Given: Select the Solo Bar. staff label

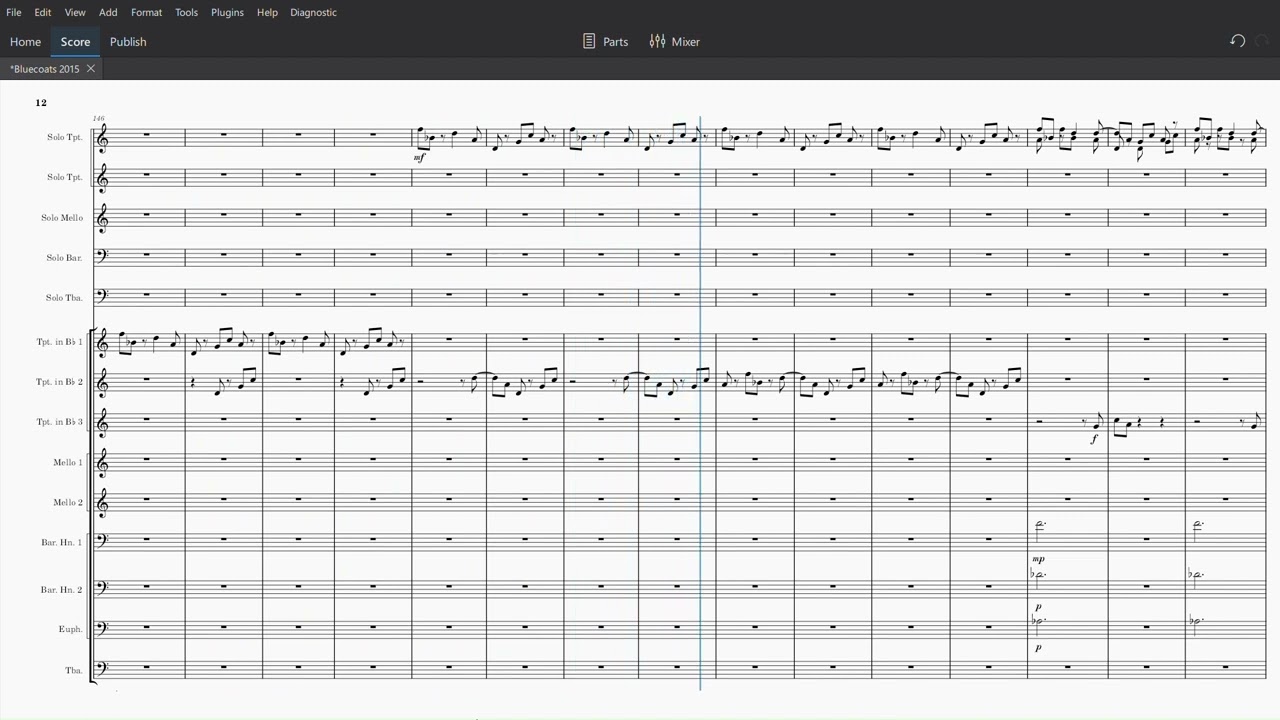Looking at the screenshot, I should (x=65, y=258).
